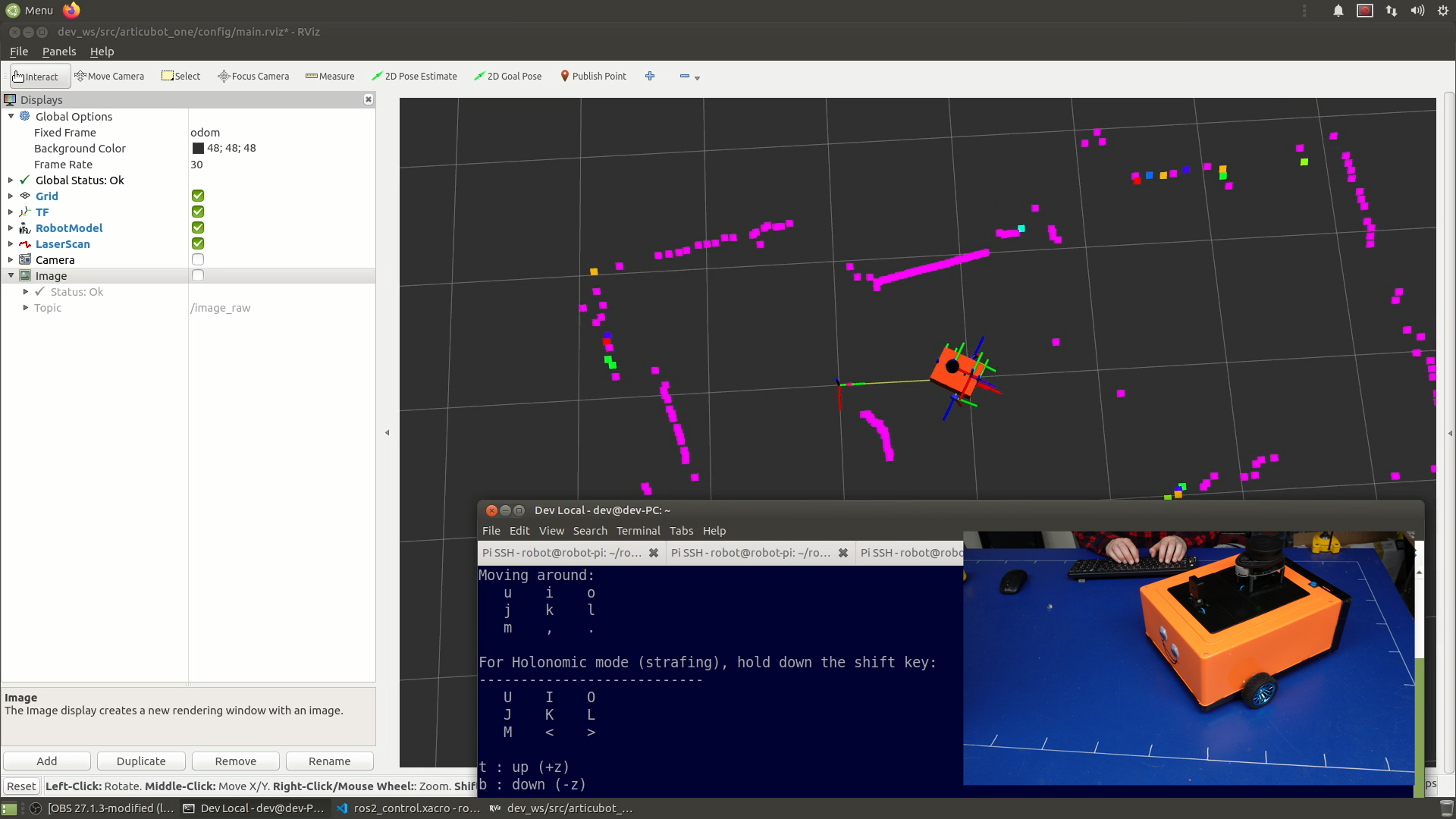Click the Background Color swatch
1456x819 pixels.
tap(198, 149)
